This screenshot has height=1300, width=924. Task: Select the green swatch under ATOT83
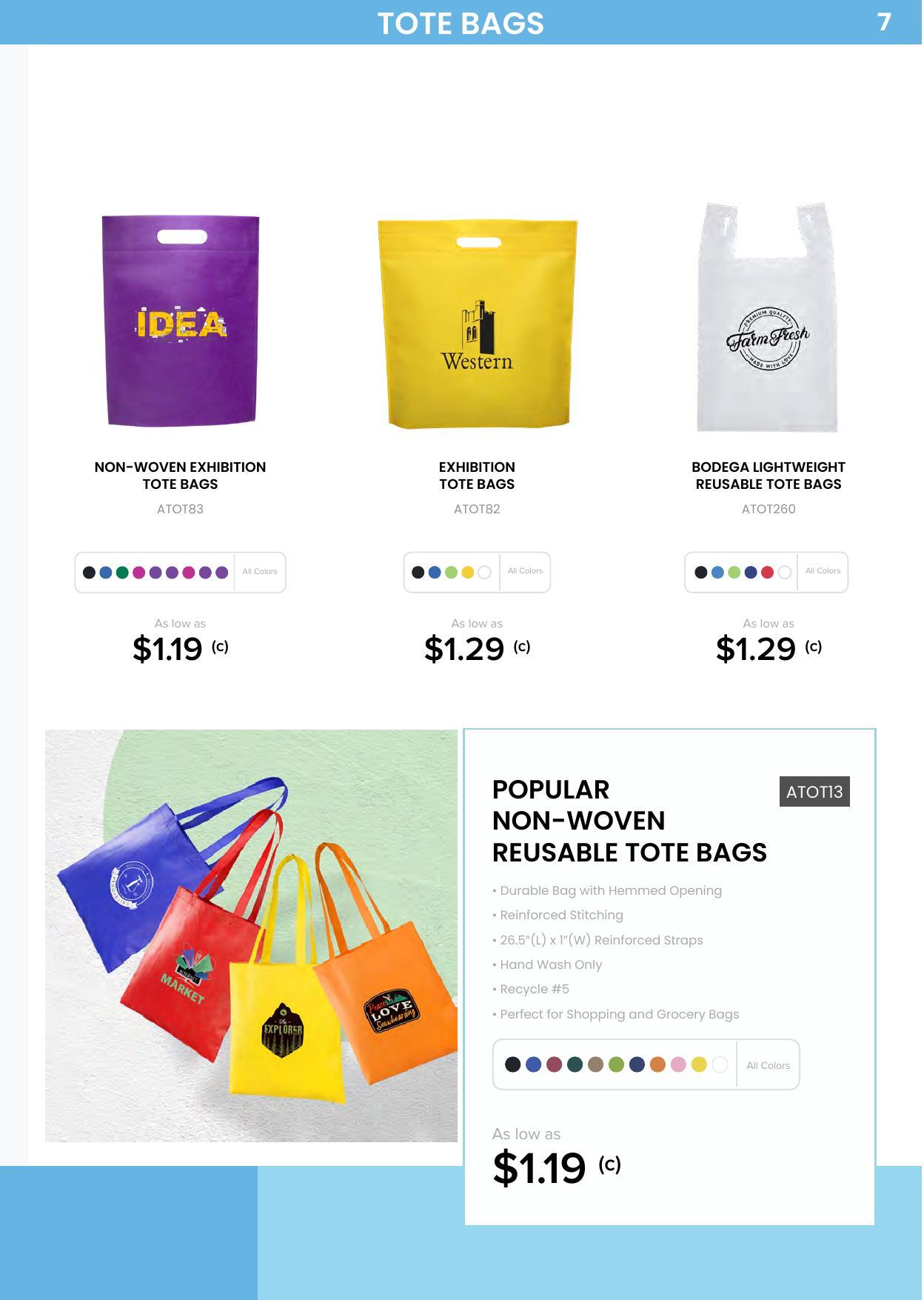coord(122,573)
